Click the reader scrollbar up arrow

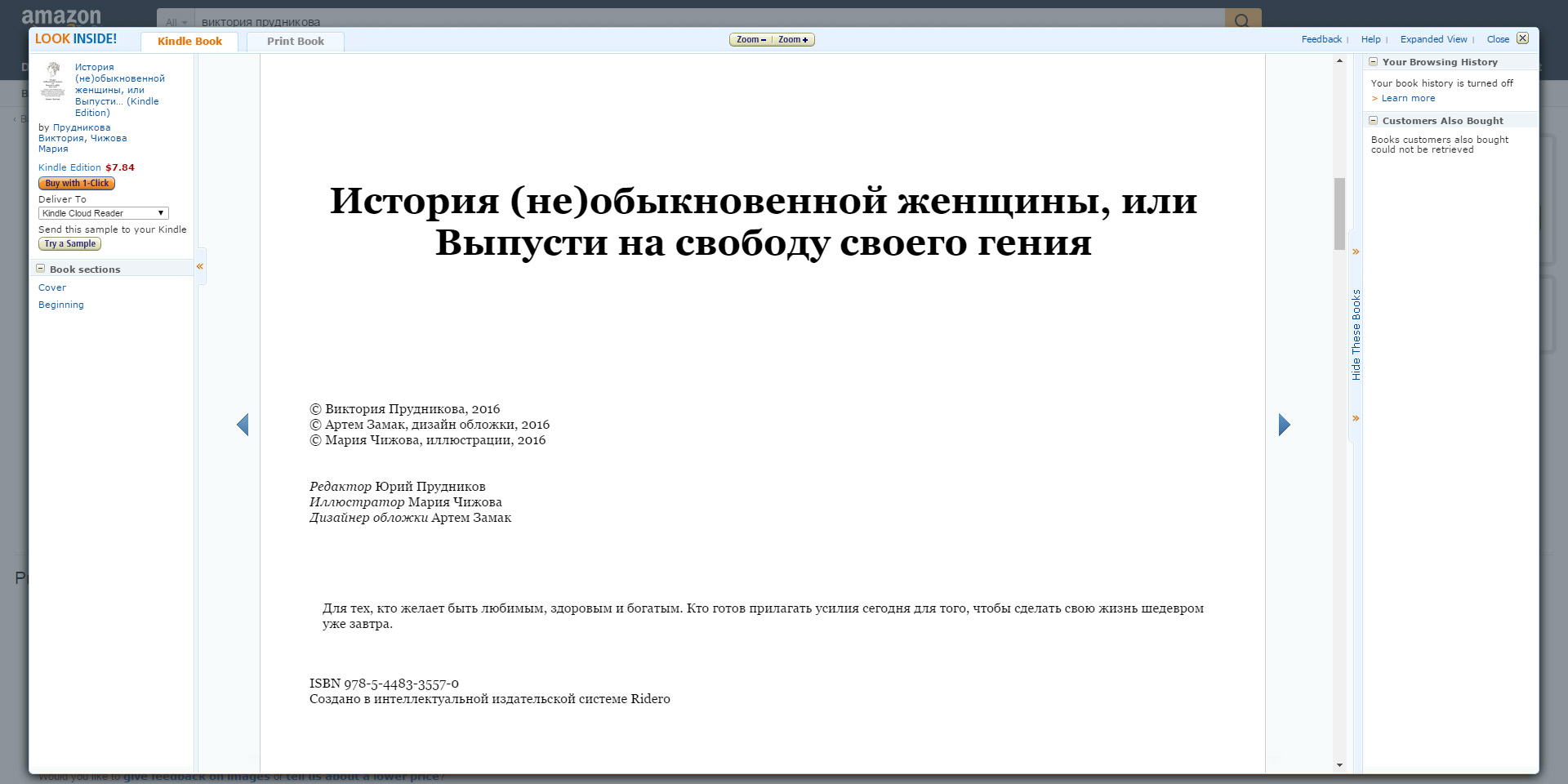point(1339,61)
